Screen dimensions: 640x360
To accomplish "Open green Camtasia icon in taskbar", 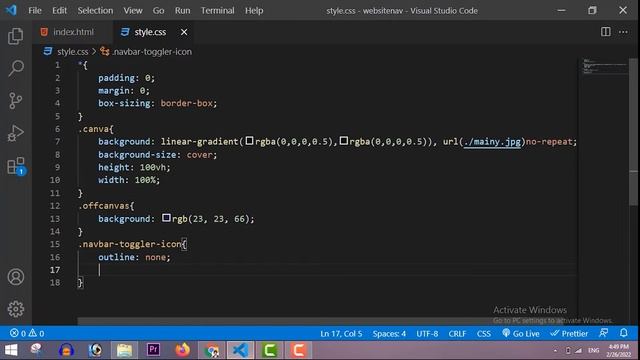I will click(269, 350).
